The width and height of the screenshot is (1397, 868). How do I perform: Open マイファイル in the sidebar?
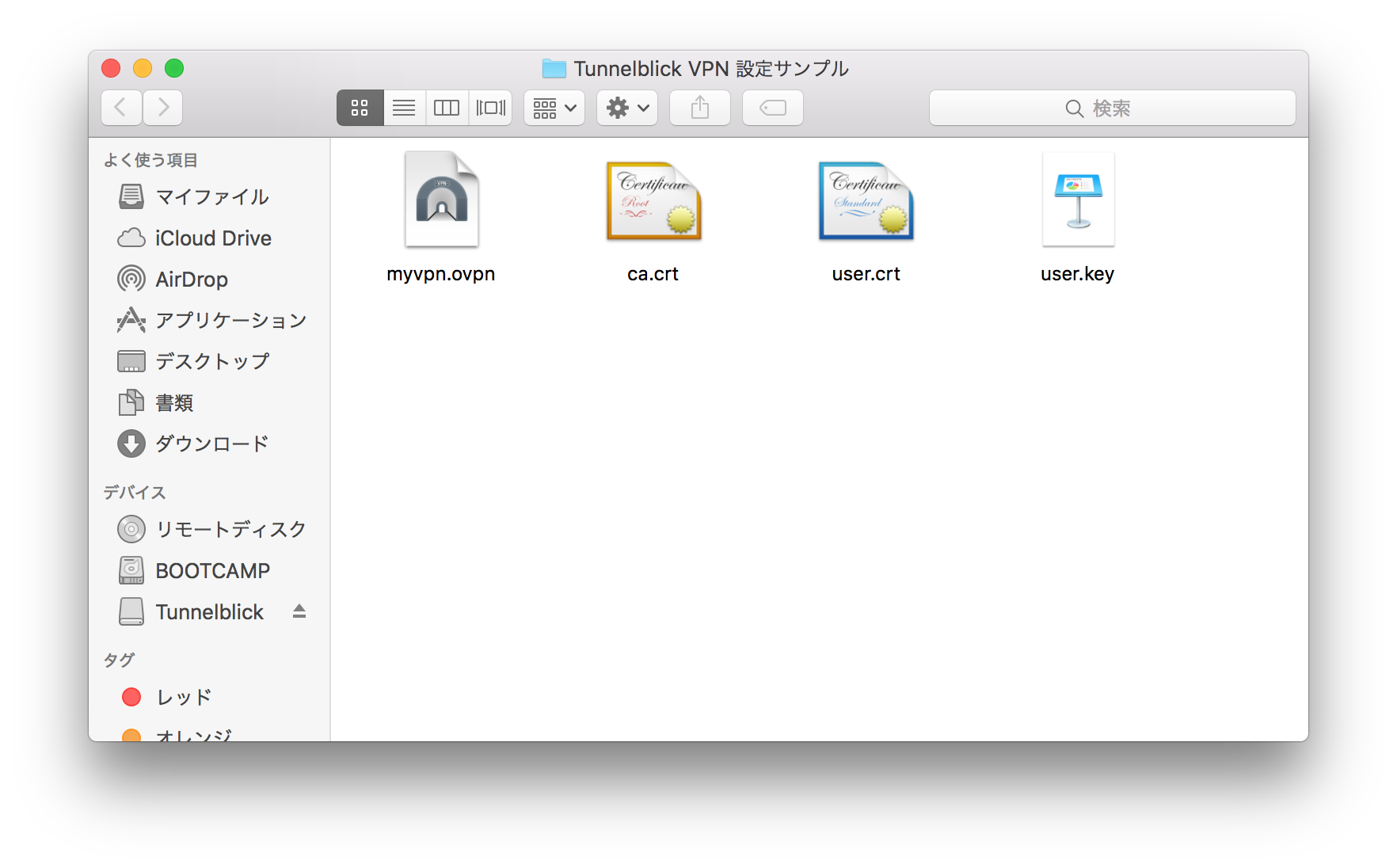[x=209, y=196]
